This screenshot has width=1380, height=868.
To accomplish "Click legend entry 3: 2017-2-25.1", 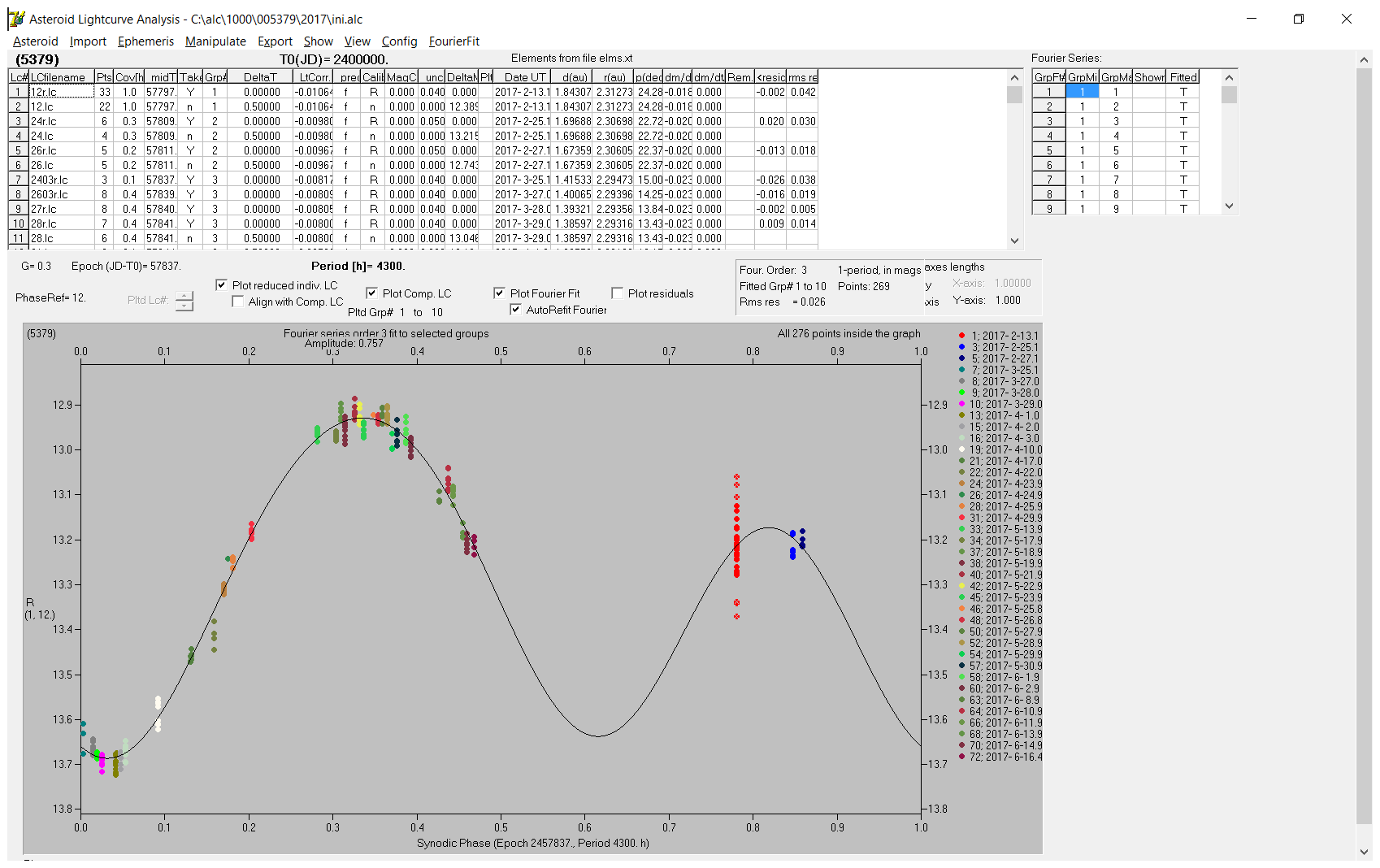I will coord(999,347).
